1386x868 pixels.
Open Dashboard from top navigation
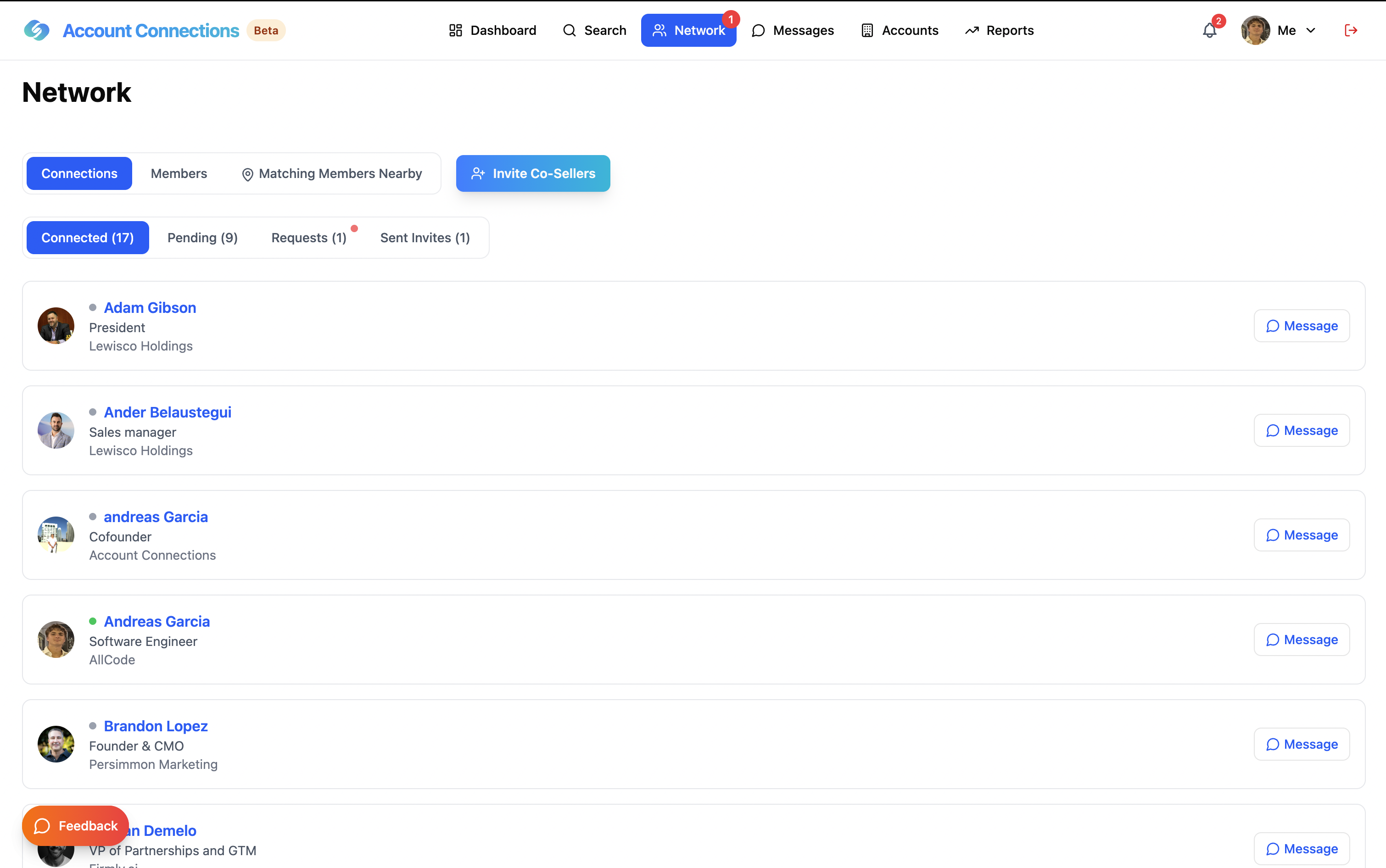[x=492, y=30]
